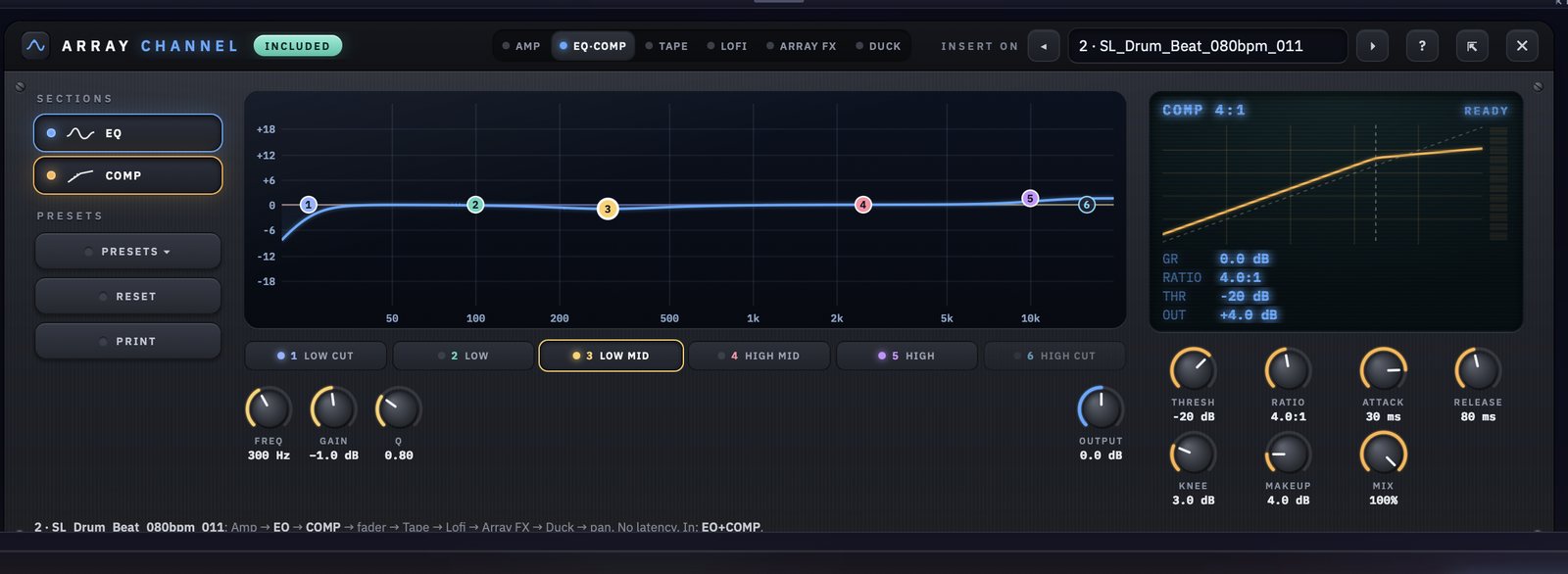Switch to the ARRAY FX tab
This screenshot has width=1568, height=574.
802,46
